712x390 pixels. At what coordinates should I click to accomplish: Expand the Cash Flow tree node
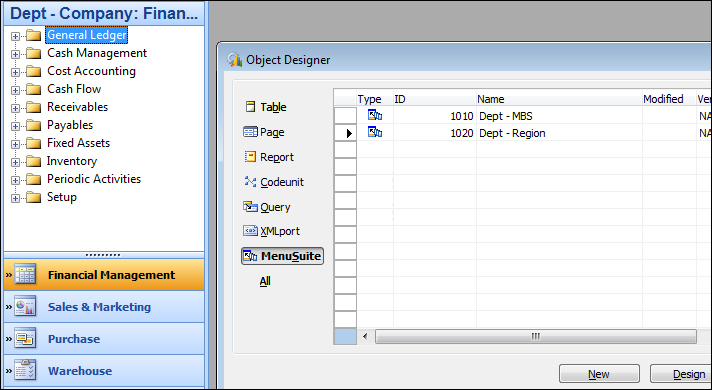[x=15, y=90]
